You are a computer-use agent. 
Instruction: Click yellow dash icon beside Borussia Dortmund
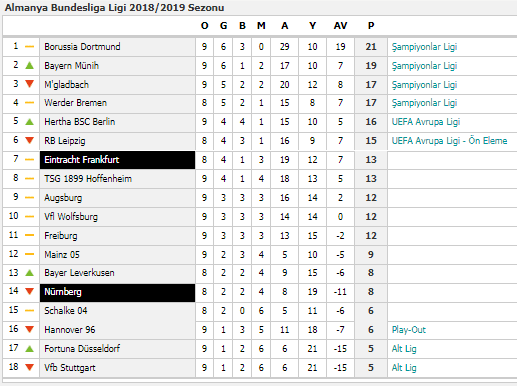pyautogui.click(x=30, y=47)
